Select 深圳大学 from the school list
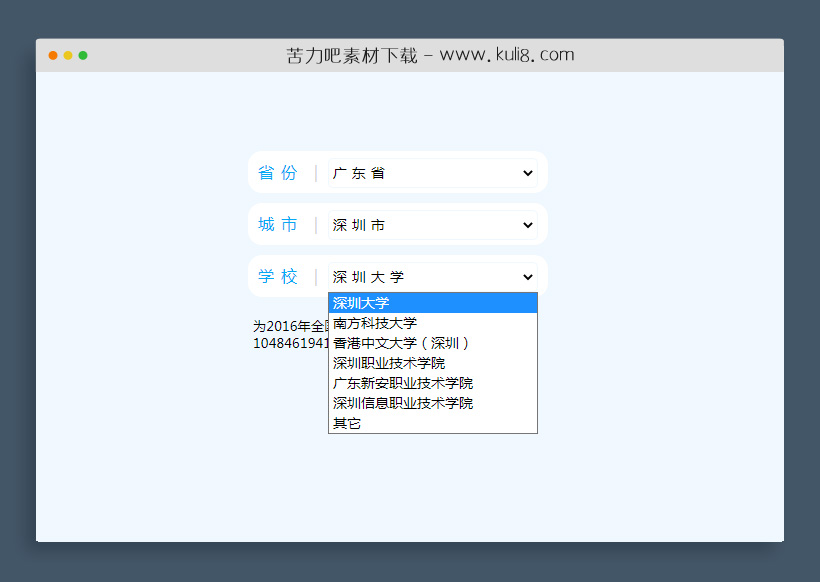The height and width of the screenshot is (582, 820). coord(400,302)
